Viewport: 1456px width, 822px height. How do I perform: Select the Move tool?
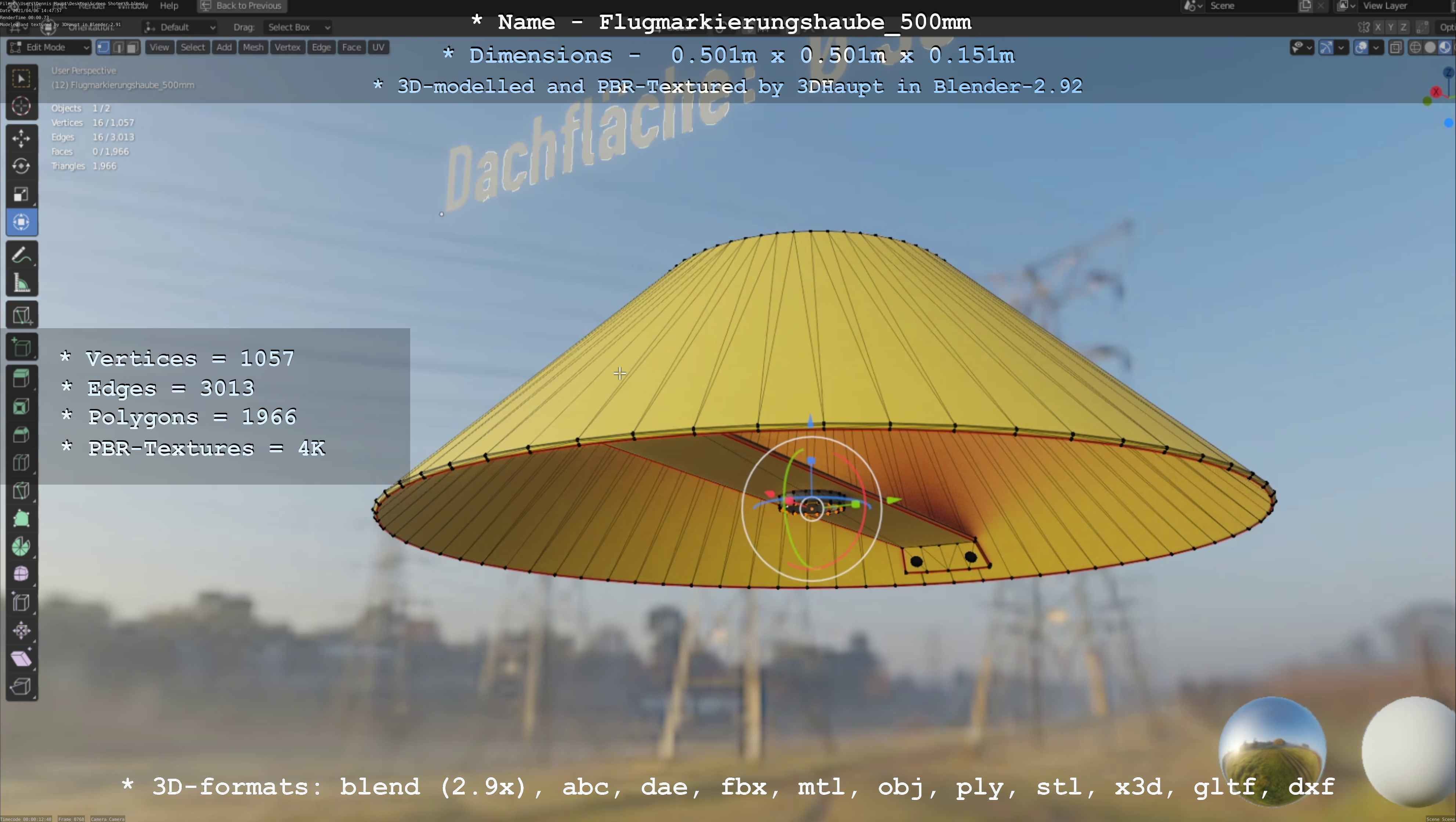21,138
